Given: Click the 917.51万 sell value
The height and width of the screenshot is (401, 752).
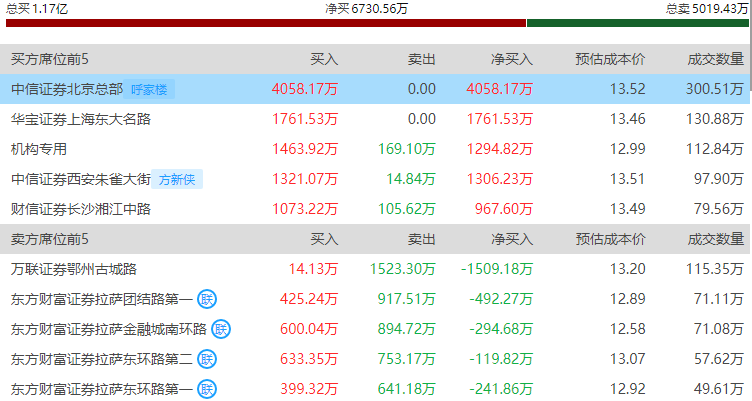Looking at the screenshot, I should [407, 299].
